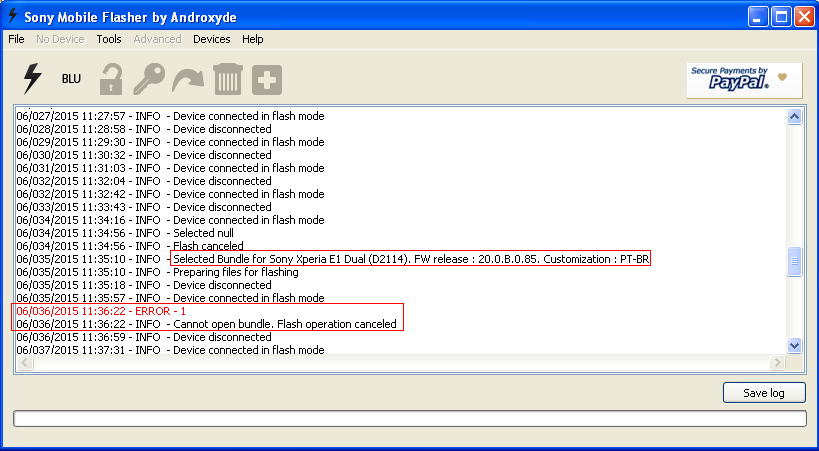The width and height of the screenshot is (819, 451).
Task: Click the horizontal scrollbar left arrow
Action: [25, 362]
